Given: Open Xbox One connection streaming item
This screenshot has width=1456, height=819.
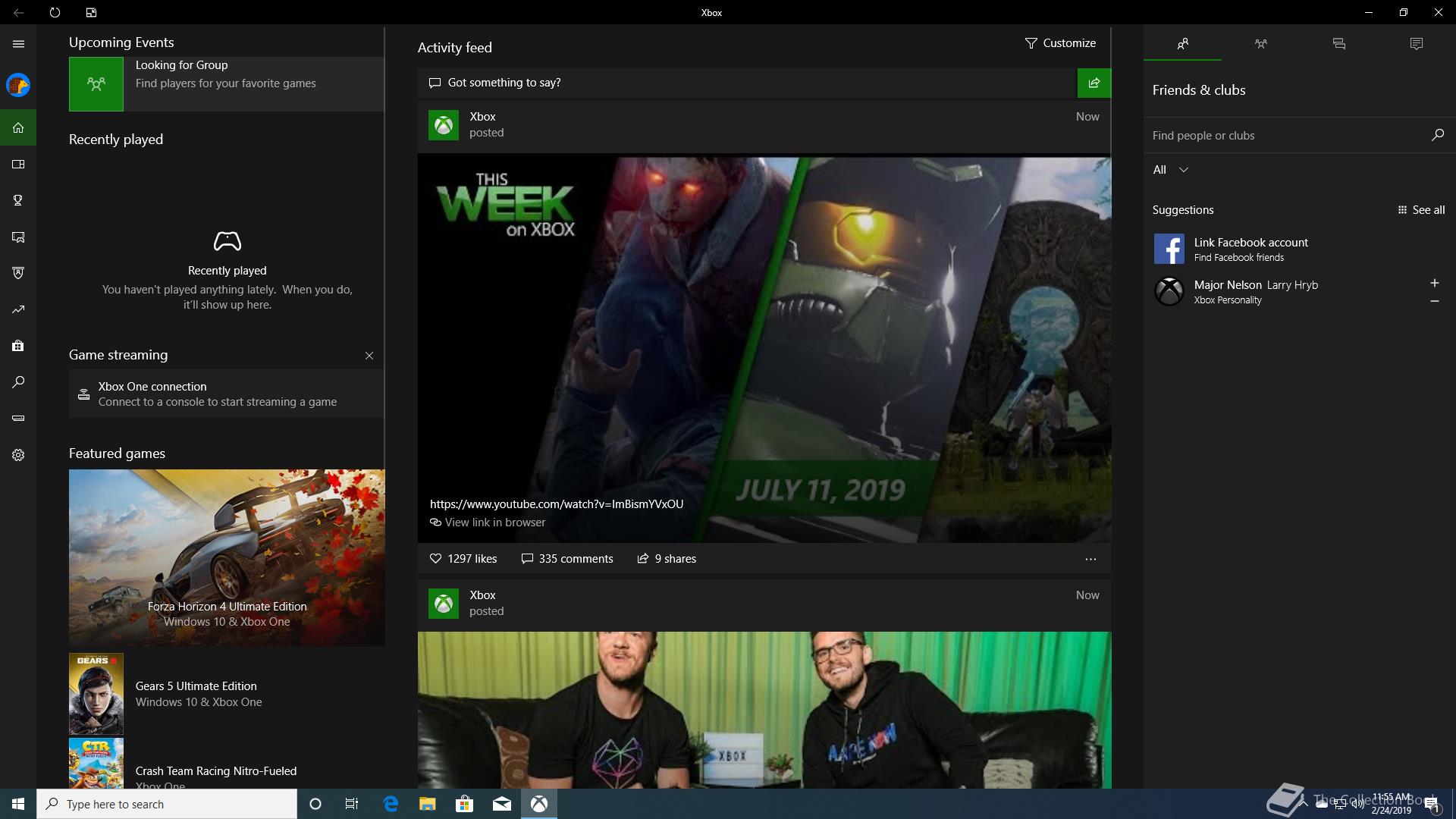Looking at the screenshot, I should click(226, 394).
